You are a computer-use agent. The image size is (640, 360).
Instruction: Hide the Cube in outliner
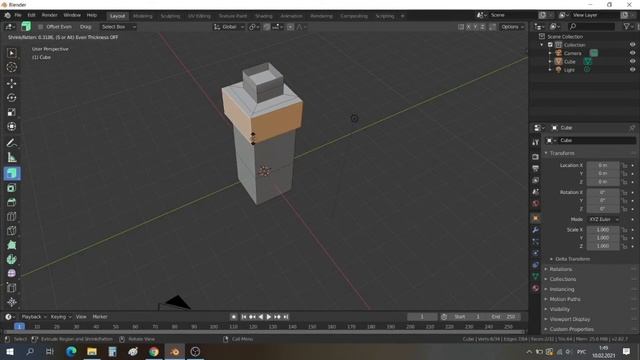(632, 61)
